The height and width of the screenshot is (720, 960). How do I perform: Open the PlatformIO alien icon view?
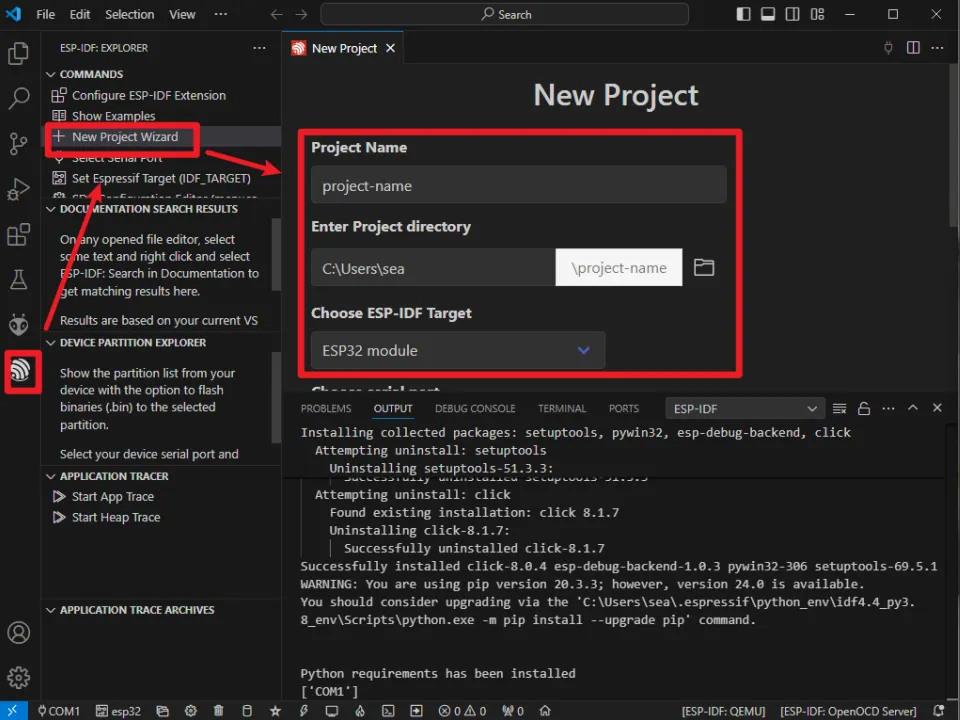point(18,324)
